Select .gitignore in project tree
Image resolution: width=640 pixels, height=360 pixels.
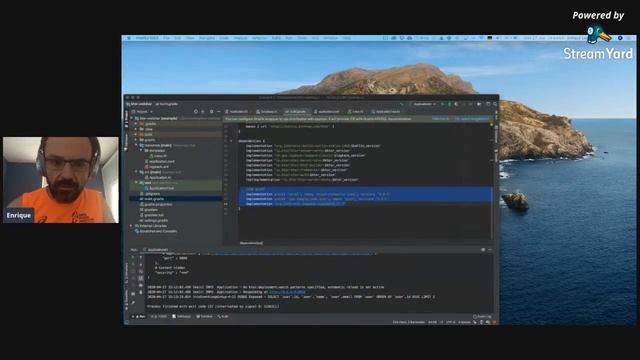pyautogui.click(x=151, y=193)
